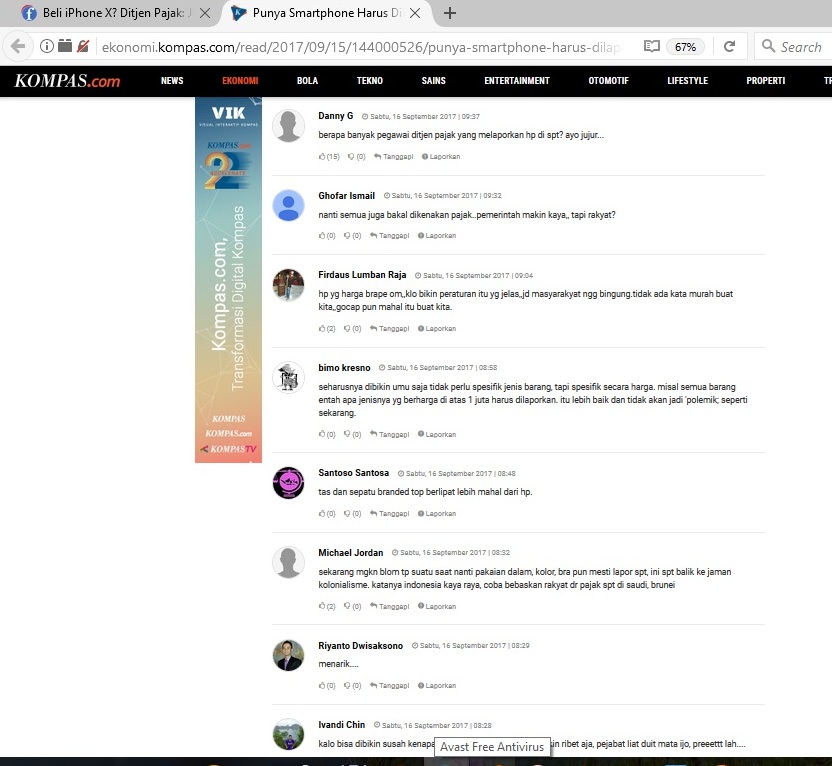Viewport: 832px width, 766px height.
Task: Like Danny G's comment with thumbs-up
Action: [322, 157]
